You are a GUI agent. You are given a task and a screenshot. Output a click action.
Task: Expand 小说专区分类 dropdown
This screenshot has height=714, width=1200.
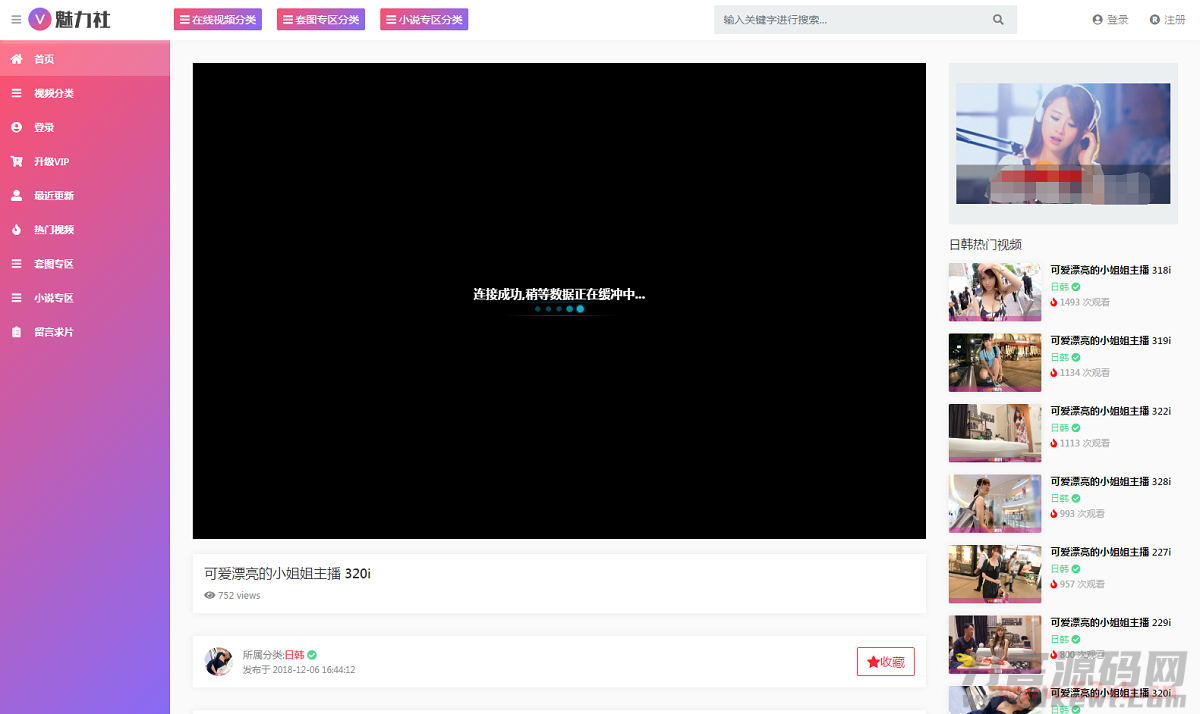coord(424,20)
